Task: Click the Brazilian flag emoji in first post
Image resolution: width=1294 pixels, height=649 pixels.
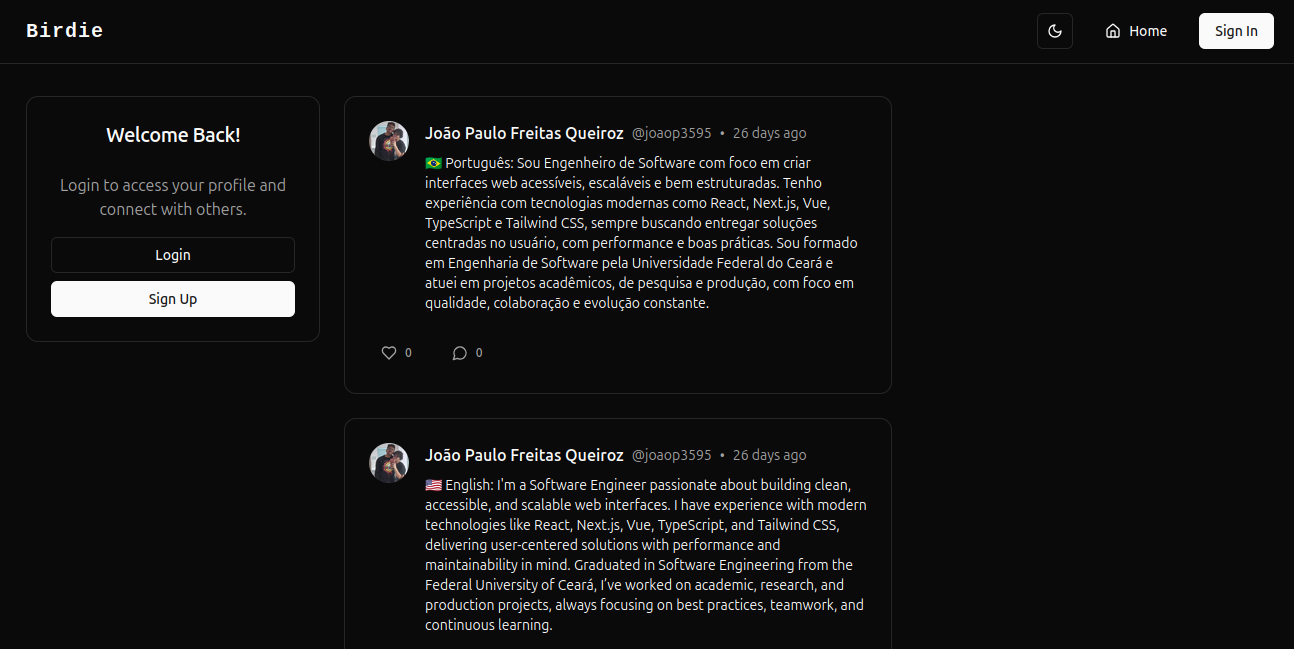Action: pyautogui.click(x=433, y=163)
